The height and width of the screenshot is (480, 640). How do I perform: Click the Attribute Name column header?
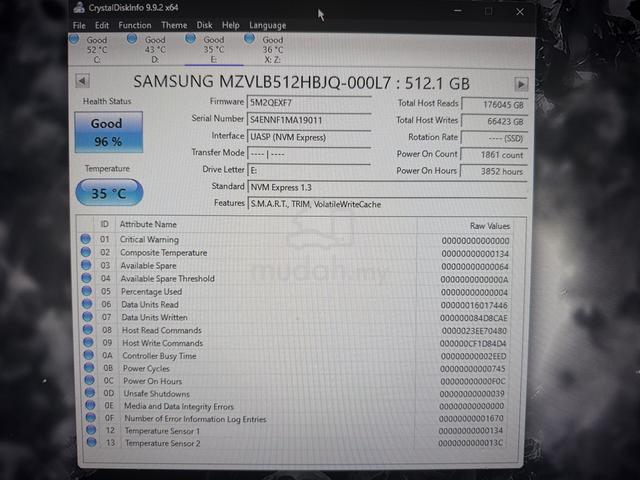[148, 224]
